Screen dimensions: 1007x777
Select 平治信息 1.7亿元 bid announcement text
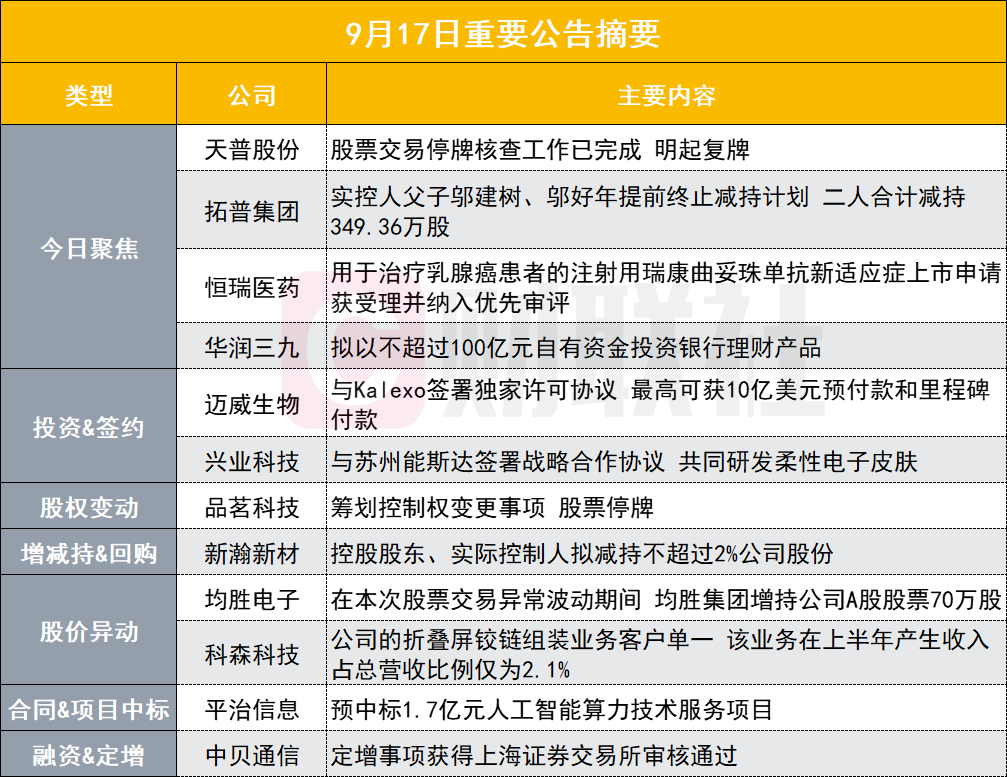click(551, 710)
